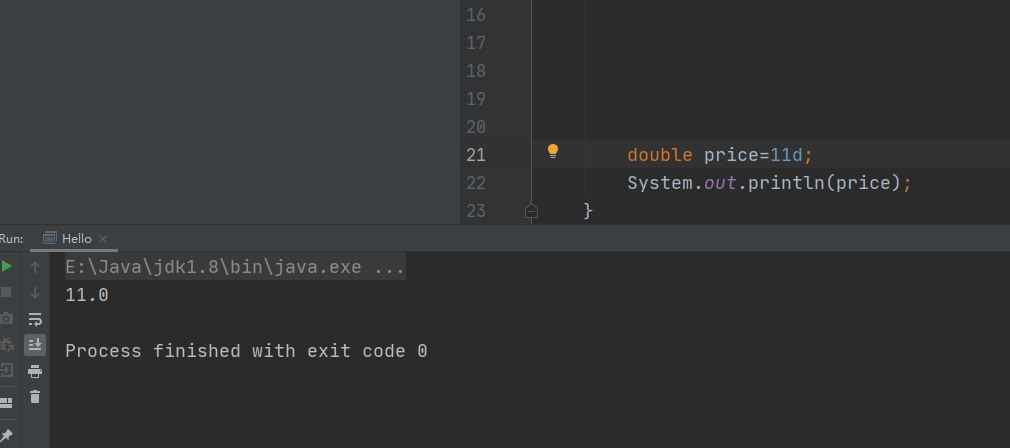This screenshot has height=448, width=1010.
Task: Click the green Rerun button
Action: tap(7, 267)
